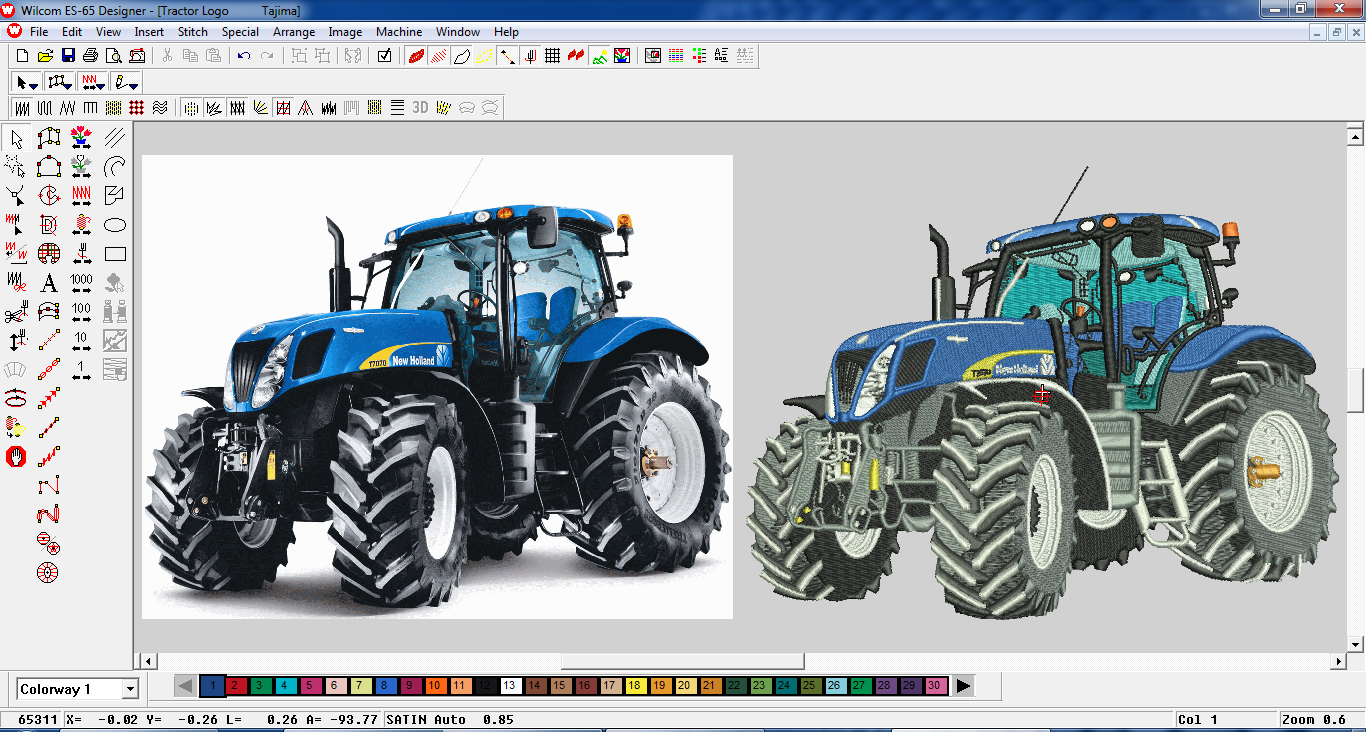Screen dimensions: 1366x732
Task: Click palette scroll right arrow button
Action: point(962,686)
